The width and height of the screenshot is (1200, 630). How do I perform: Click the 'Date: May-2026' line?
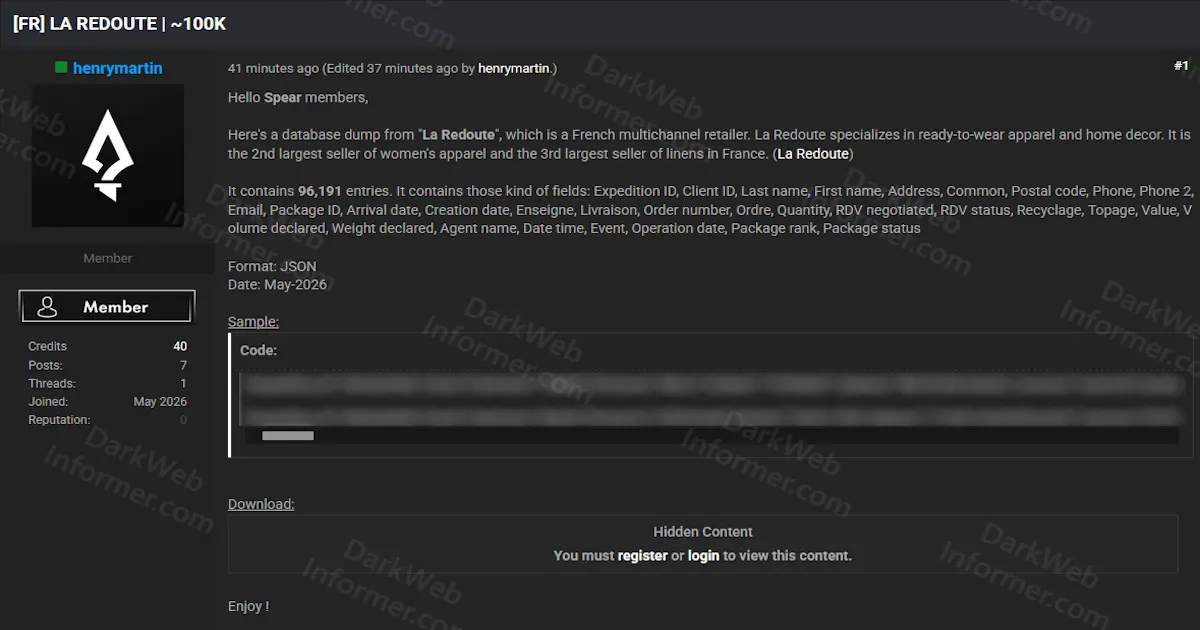277,285
